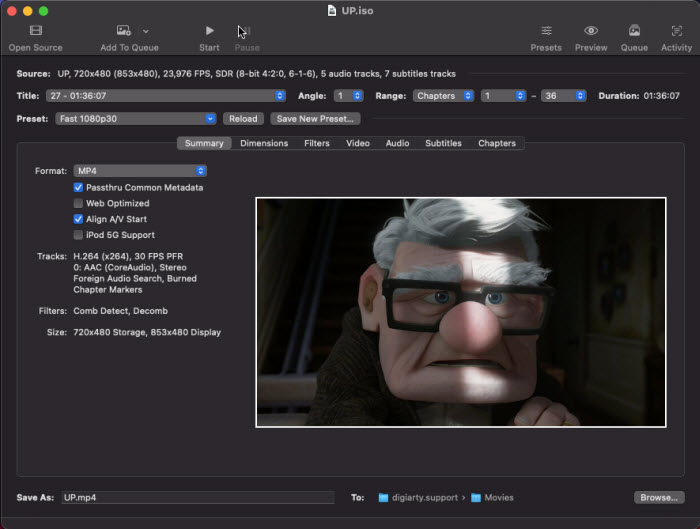
Task: Click the UP.iso window title text
Action: click(357, 10)
